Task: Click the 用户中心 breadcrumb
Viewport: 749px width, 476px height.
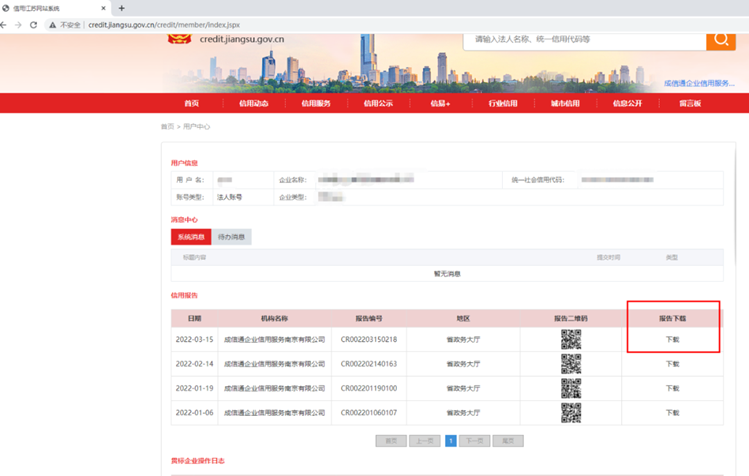Action: coord(196,127)
